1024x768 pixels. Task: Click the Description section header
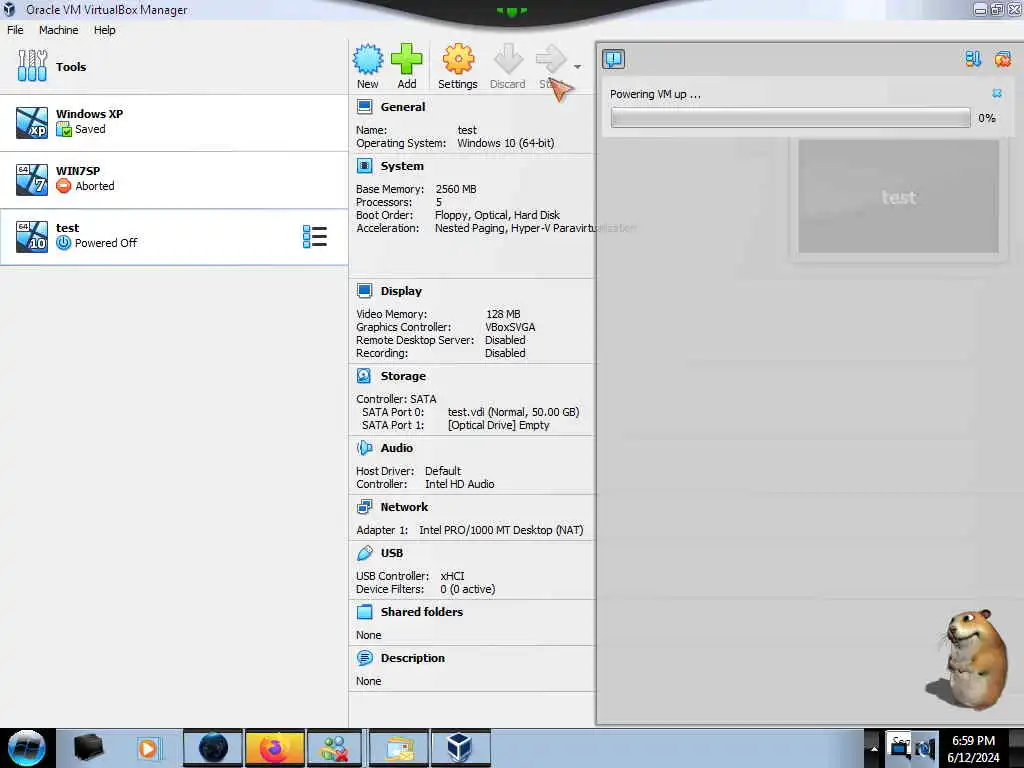point(413,658)
